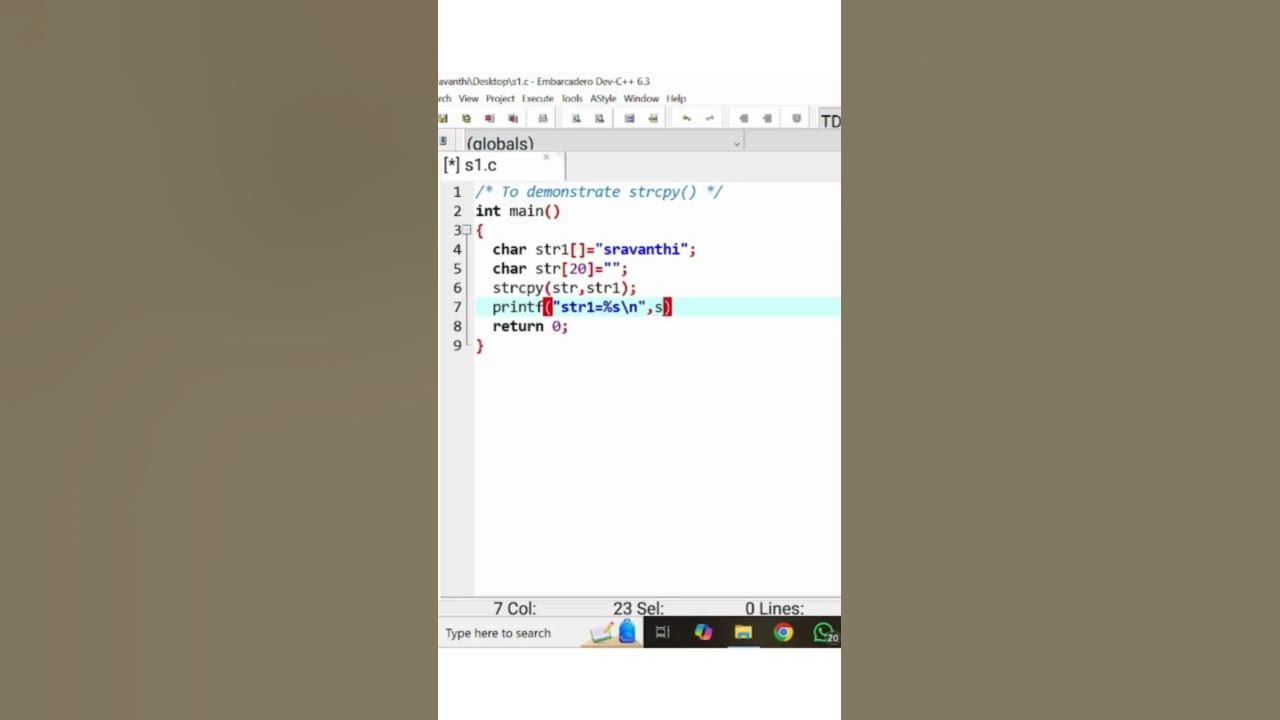Viewport: 1280px width, 720px height.
Task: Click the line "char str[20]="";"
Action: (x=560, y=269)
